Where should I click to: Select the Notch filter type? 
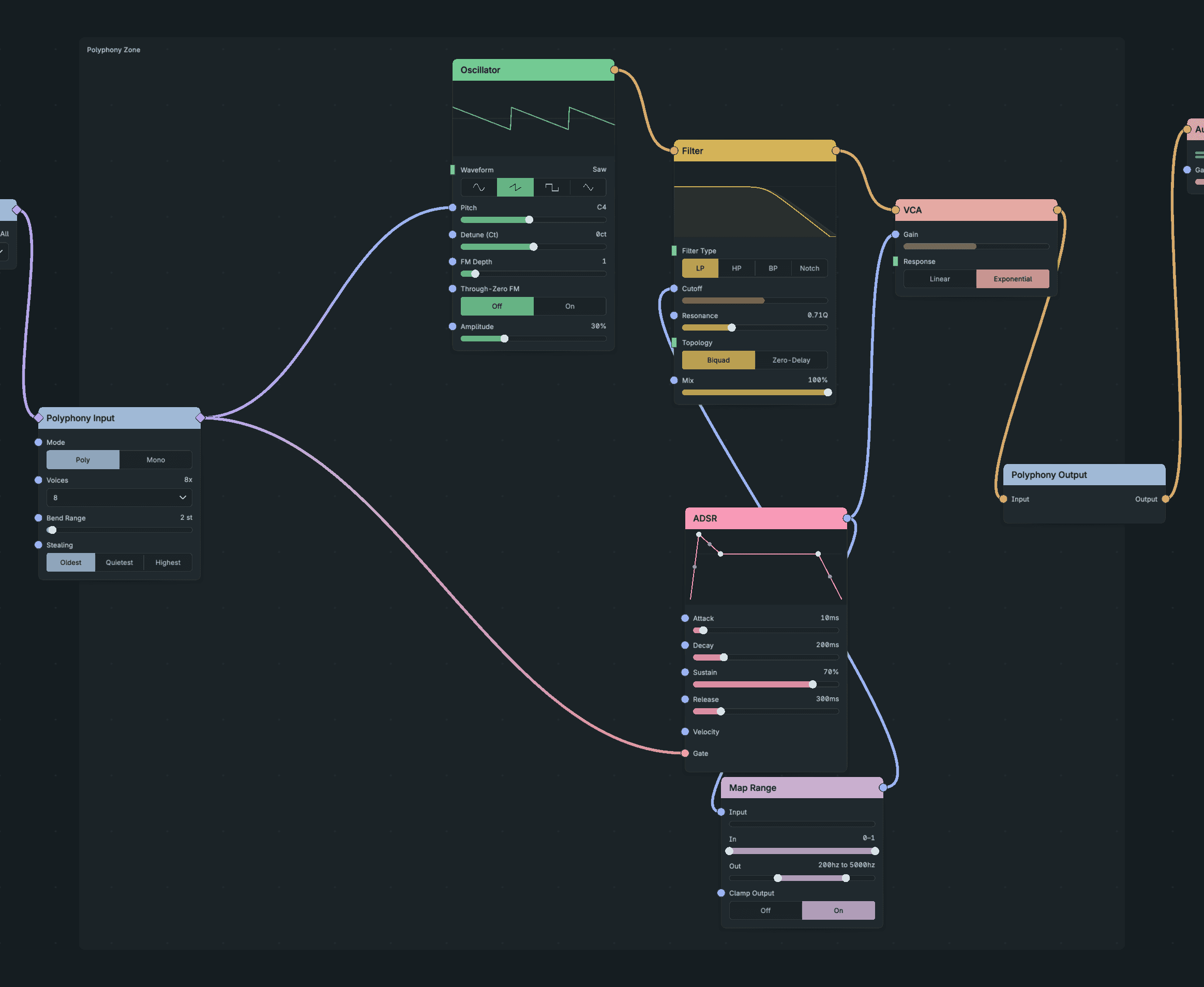809,268
